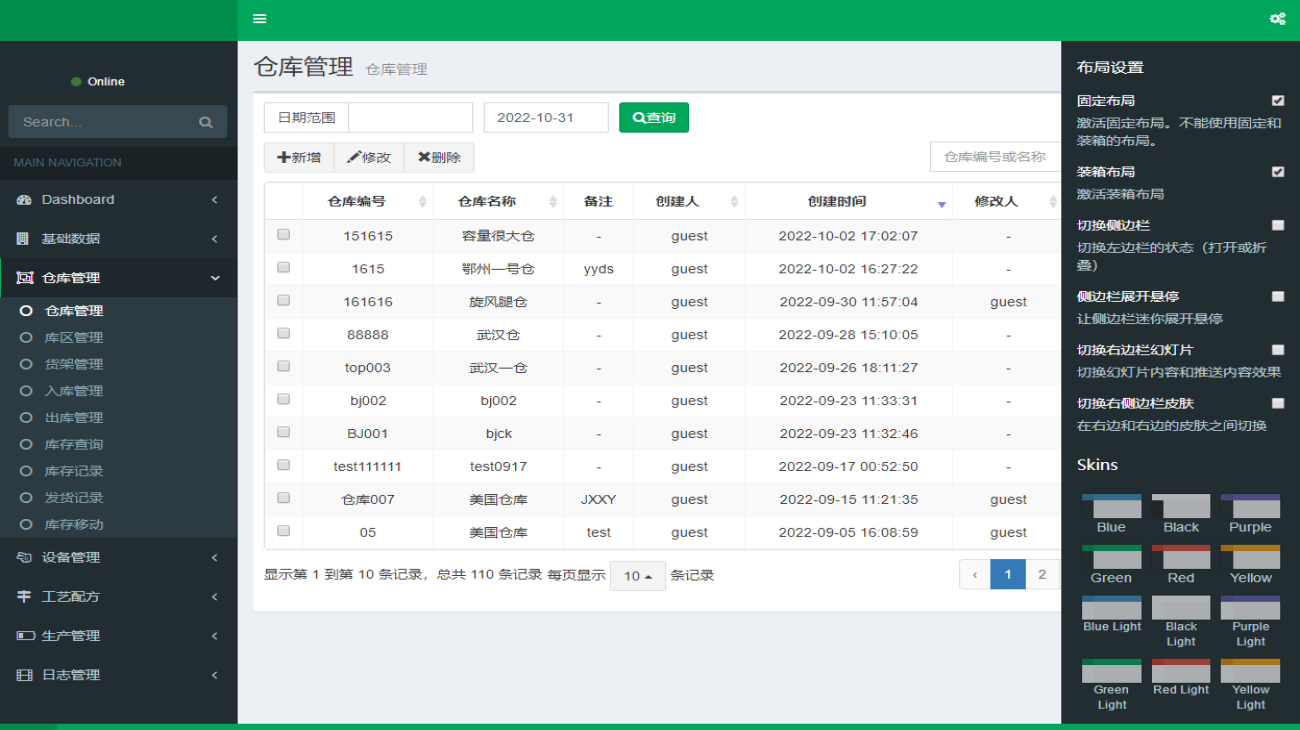Click the 日志管理 film icon
Viewport: 1300px width, 730px height.
click(25, 675)
